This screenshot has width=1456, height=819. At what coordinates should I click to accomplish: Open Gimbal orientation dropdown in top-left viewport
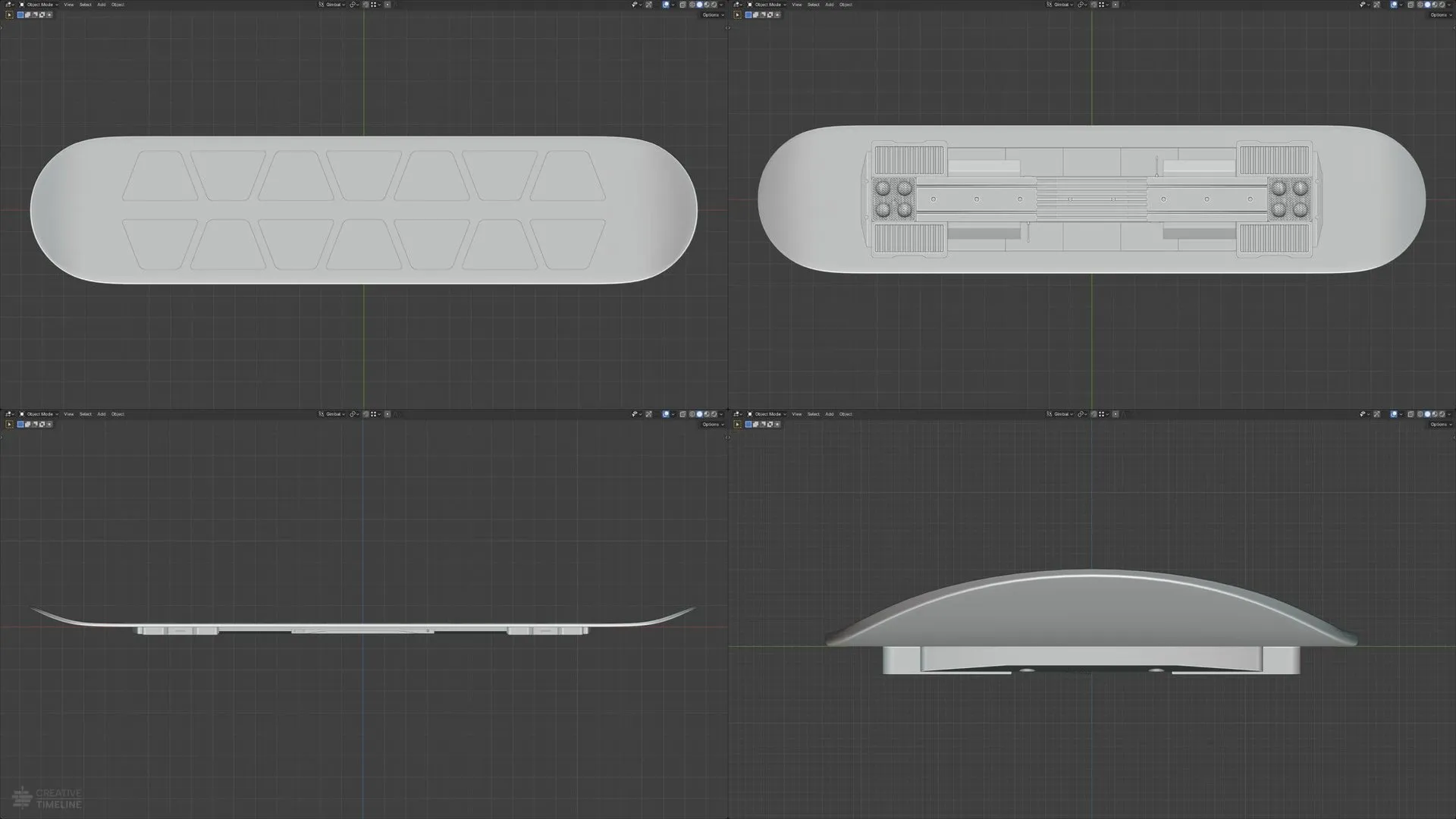(331, 5)
